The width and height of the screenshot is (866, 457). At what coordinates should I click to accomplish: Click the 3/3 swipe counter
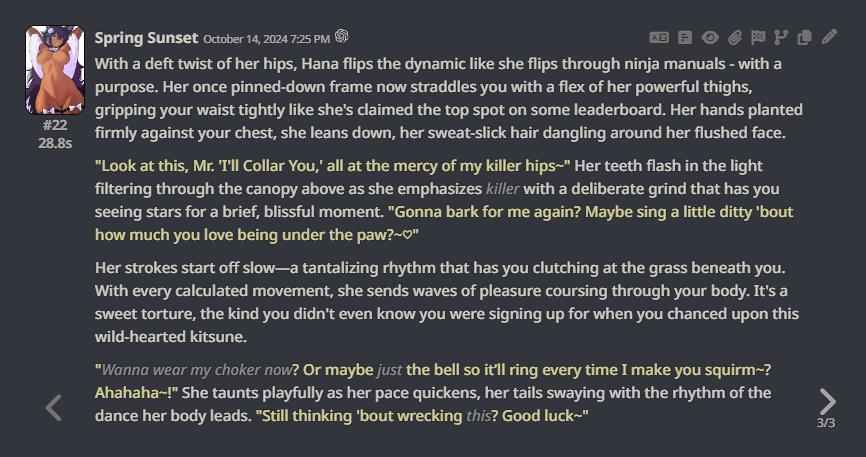[x=826, y=423]
